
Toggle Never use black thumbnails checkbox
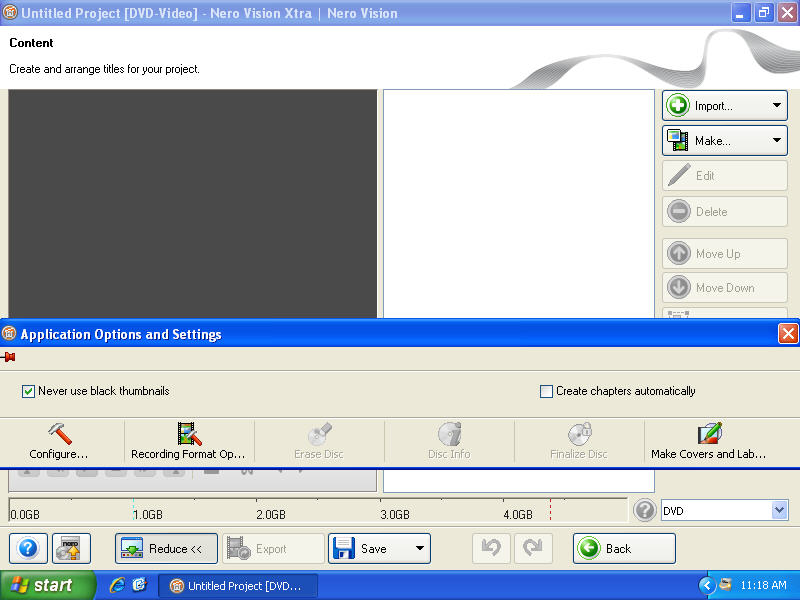tap(28, 391)
